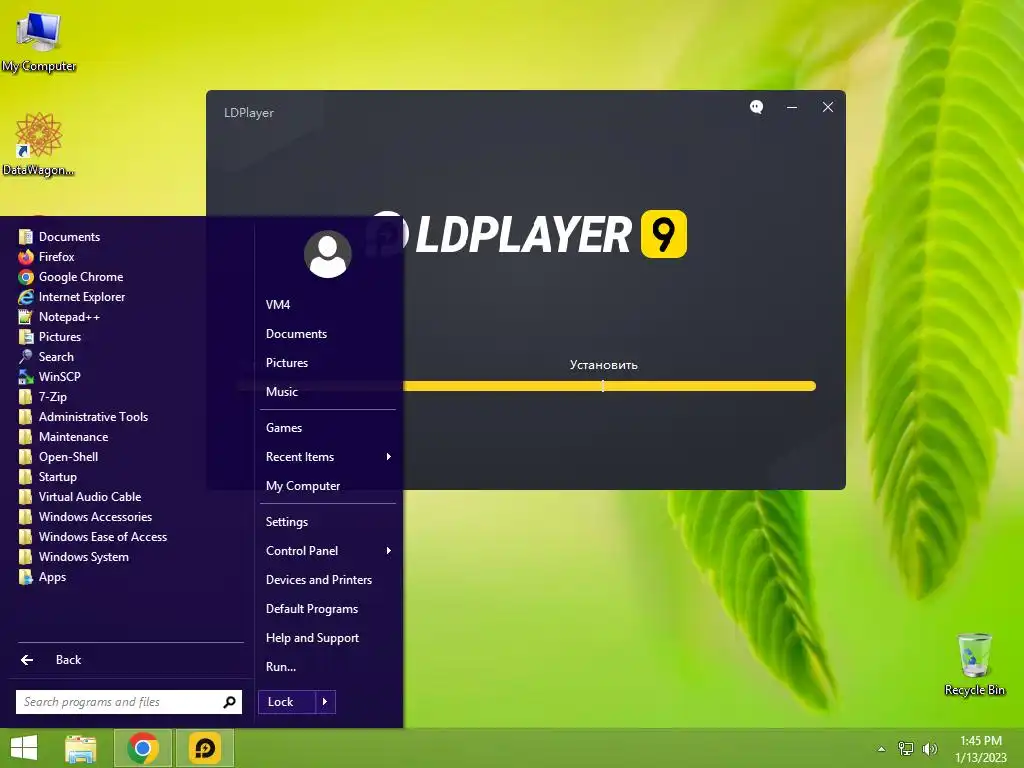Click the magnifier icon in start search box

(x=229, y=702)
